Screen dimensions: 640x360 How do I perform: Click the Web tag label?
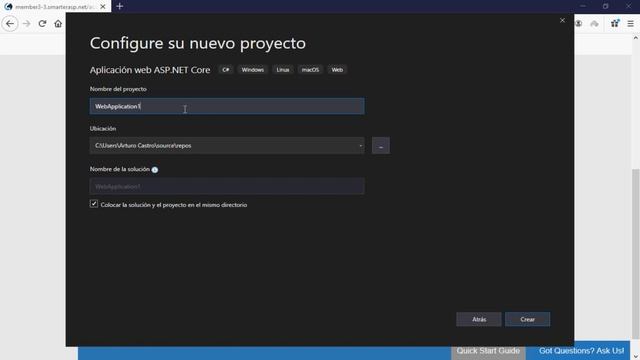pyautogui.click(x=337, y=70)
